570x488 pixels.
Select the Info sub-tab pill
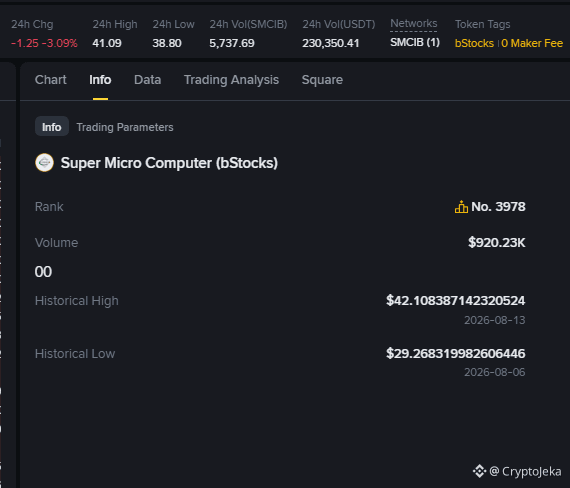pos(52,127)
